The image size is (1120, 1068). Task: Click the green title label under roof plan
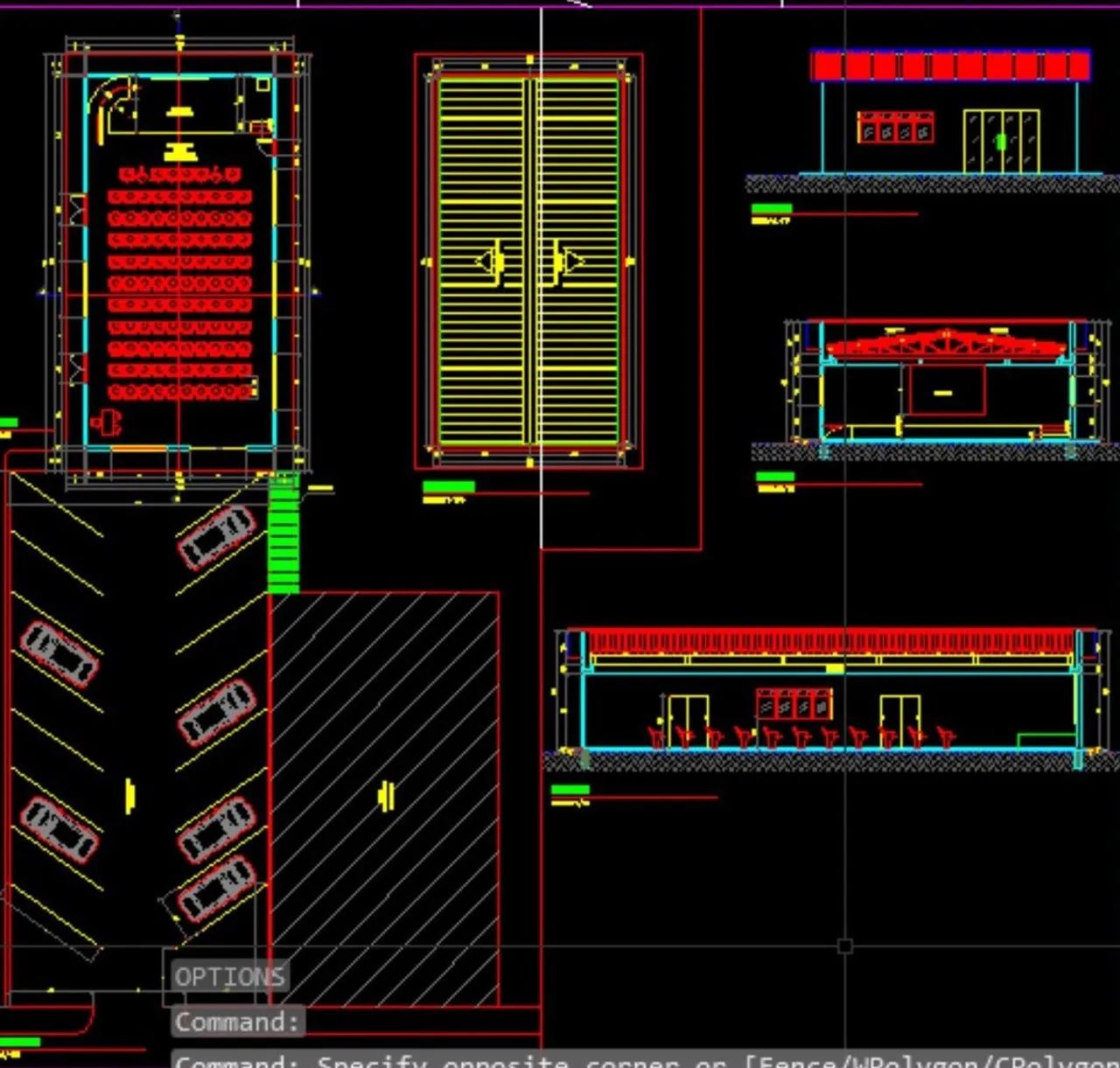pos(449,486)
